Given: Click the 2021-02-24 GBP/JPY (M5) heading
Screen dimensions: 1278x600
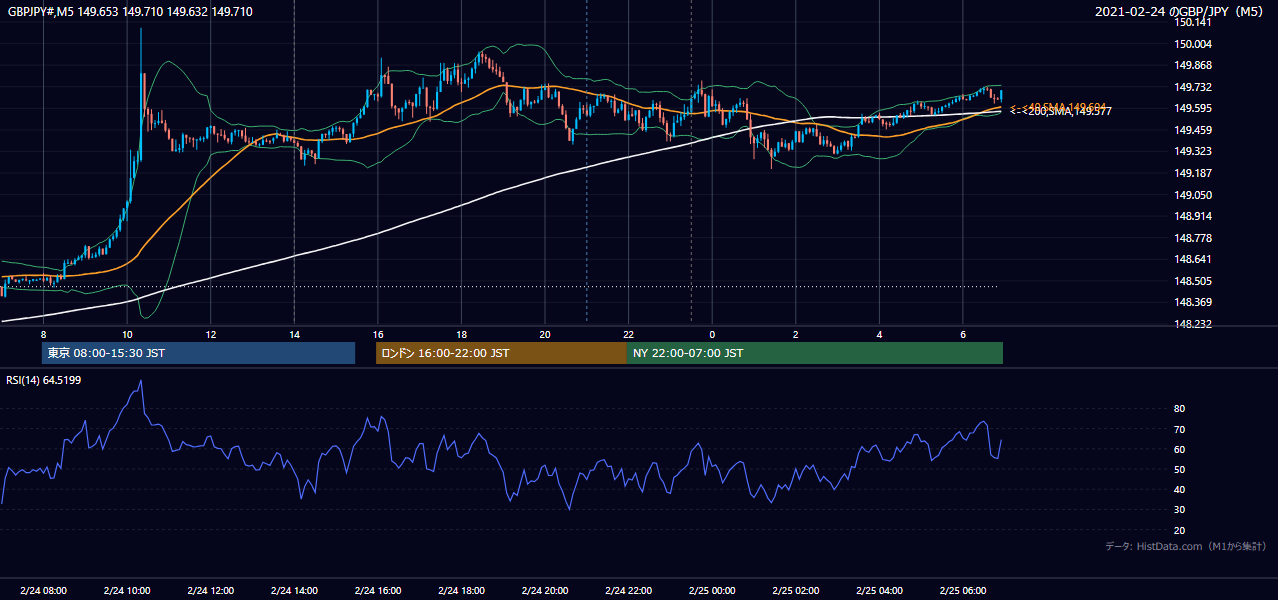Looking at the screenshot, I should click(x=1181, y=11).
